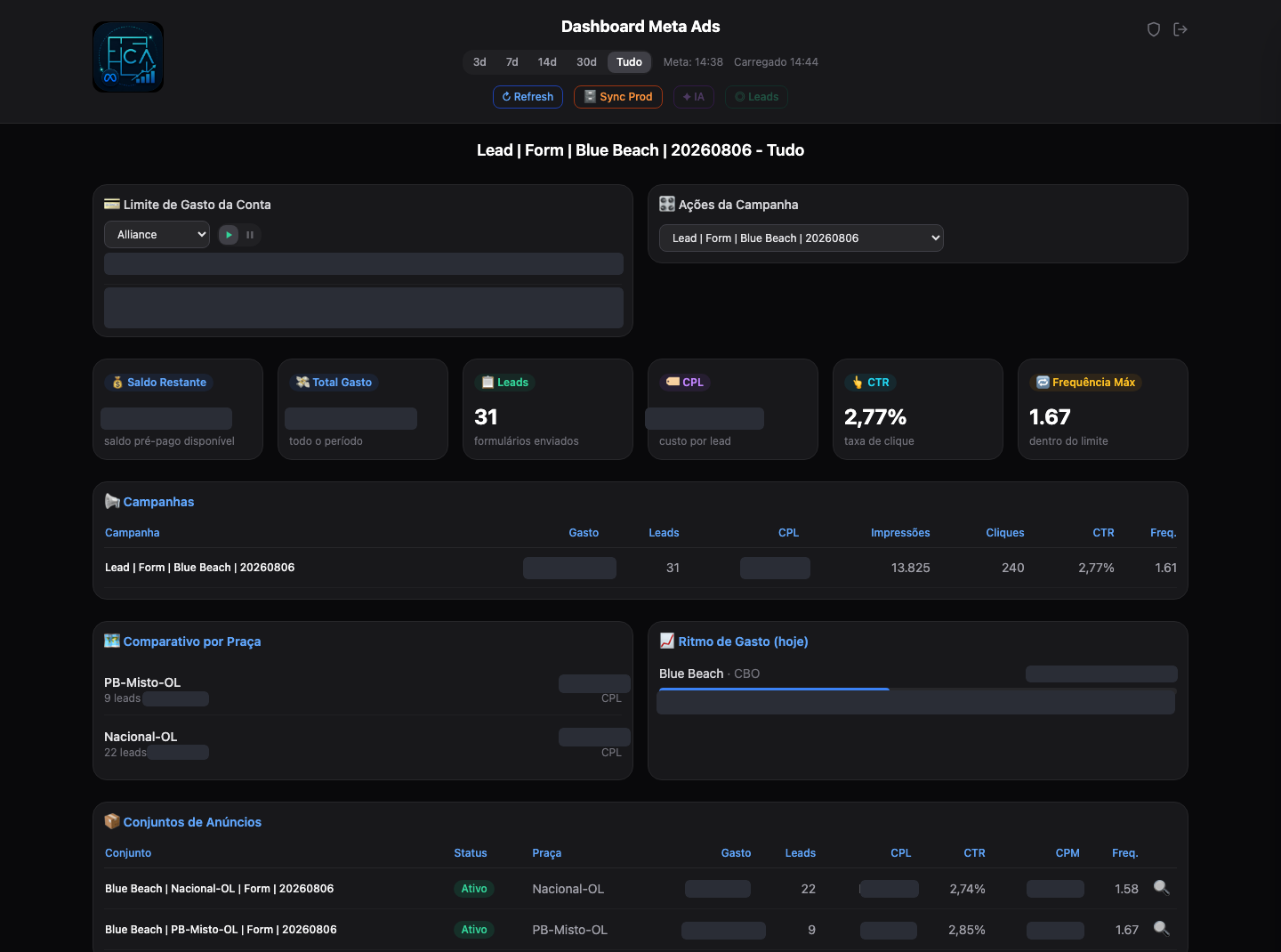Click the Conjuntos de Anúncios heading
This screenshot has height=952, width=1281.
tap(183, 822)
